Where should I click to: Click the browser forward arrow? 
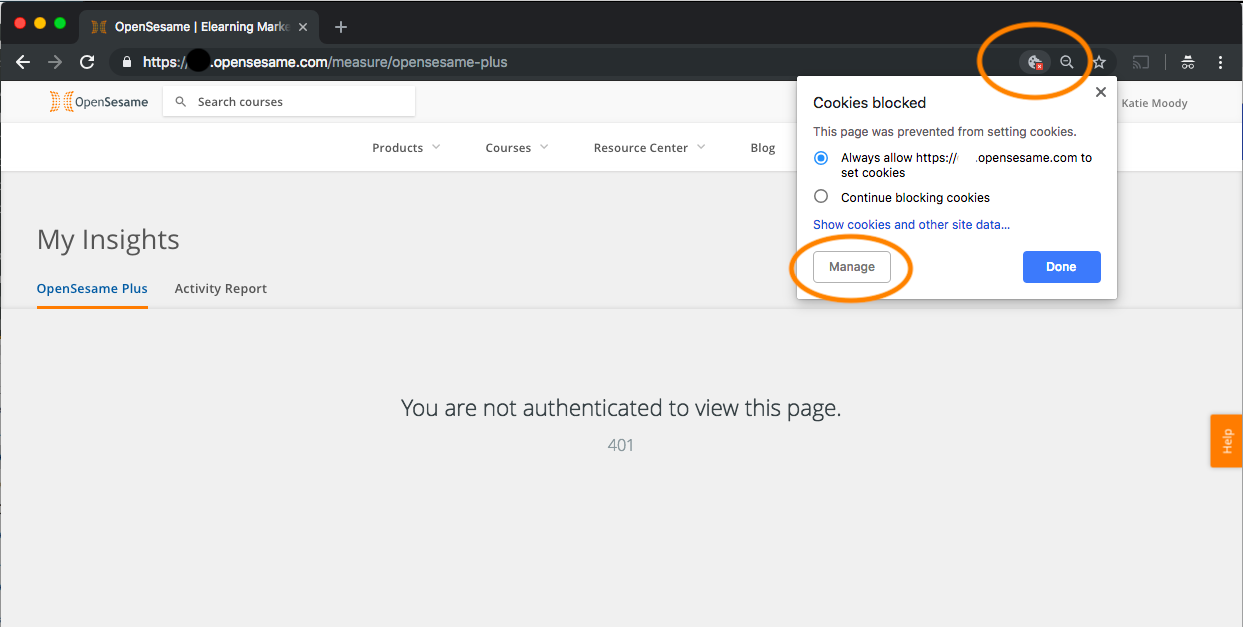point(55,62)
